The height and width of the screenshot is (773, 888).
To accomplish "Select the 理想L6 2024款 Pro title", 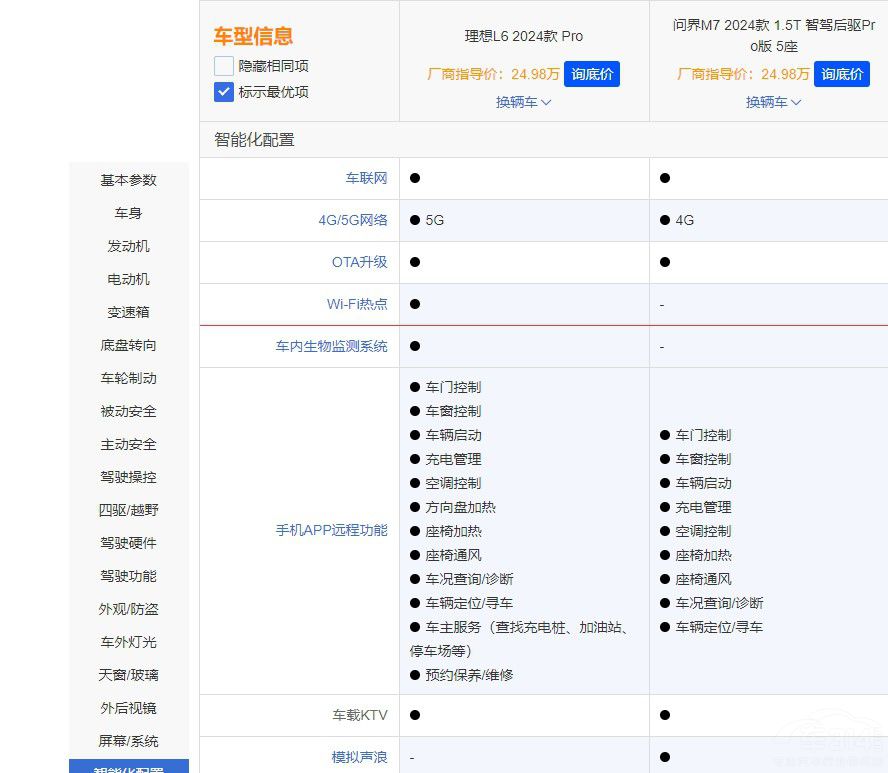I will 524,35.
